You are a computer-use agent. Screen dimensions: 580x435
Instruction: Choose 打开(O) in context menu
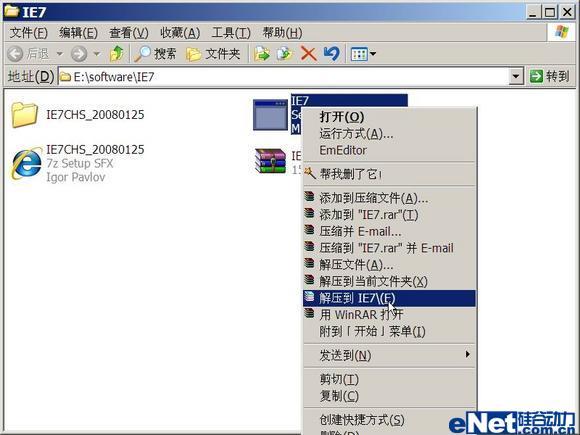(x=389, y=117)
